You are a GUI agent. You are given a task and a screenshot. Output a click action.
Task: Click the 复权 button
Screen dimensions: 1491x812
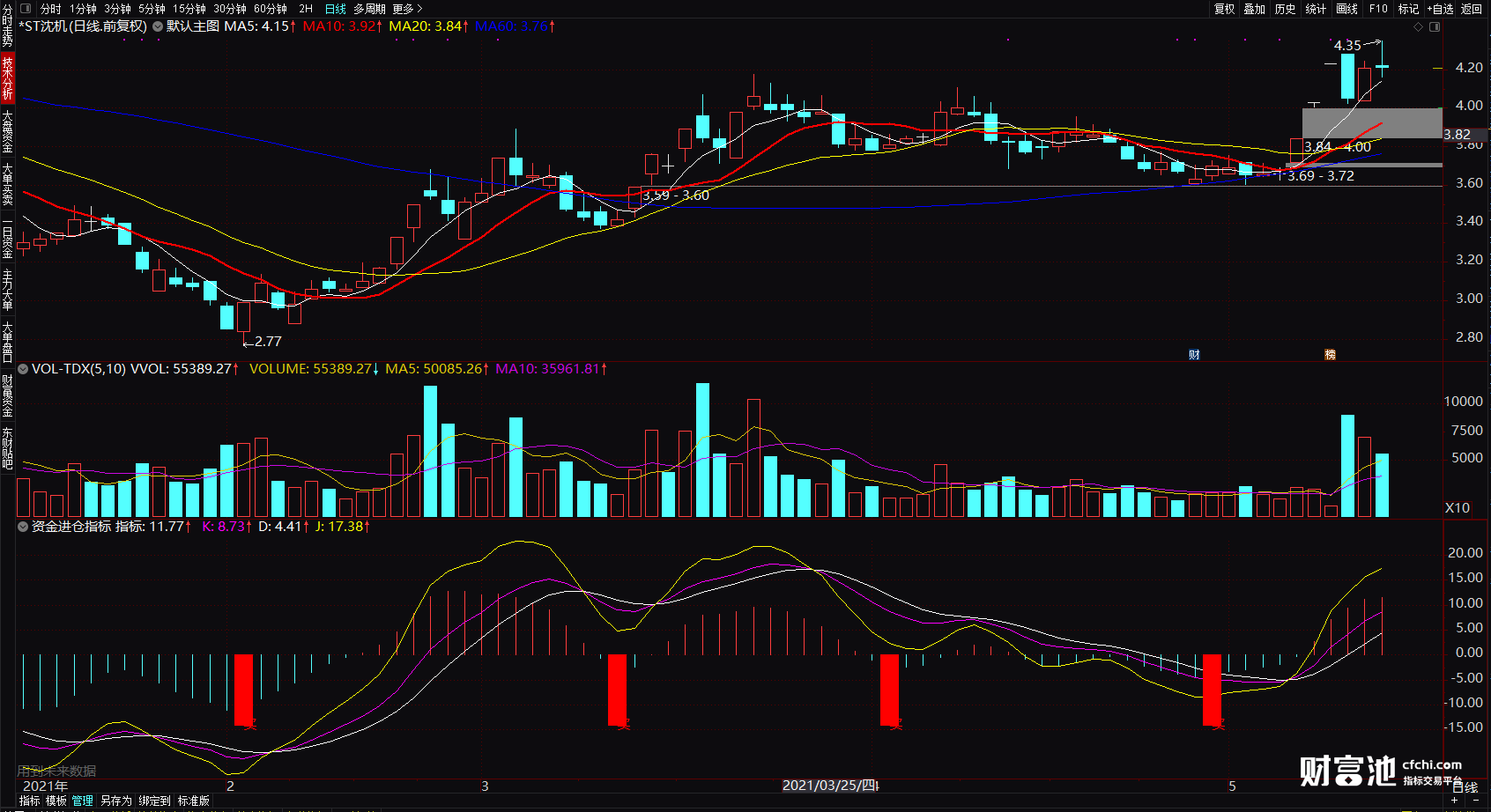point(1224,9)
